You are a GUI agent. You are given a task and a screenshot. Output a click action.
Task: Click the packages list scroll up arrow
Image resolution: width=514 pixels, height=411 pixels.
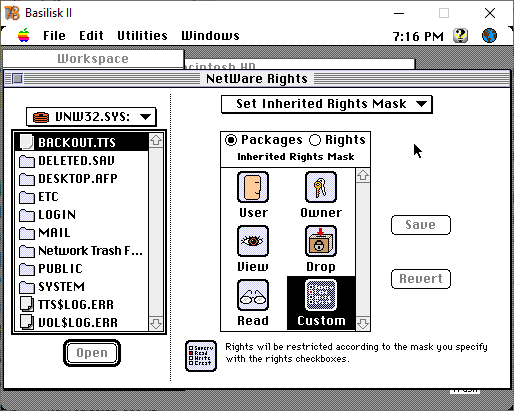[363, 175]
